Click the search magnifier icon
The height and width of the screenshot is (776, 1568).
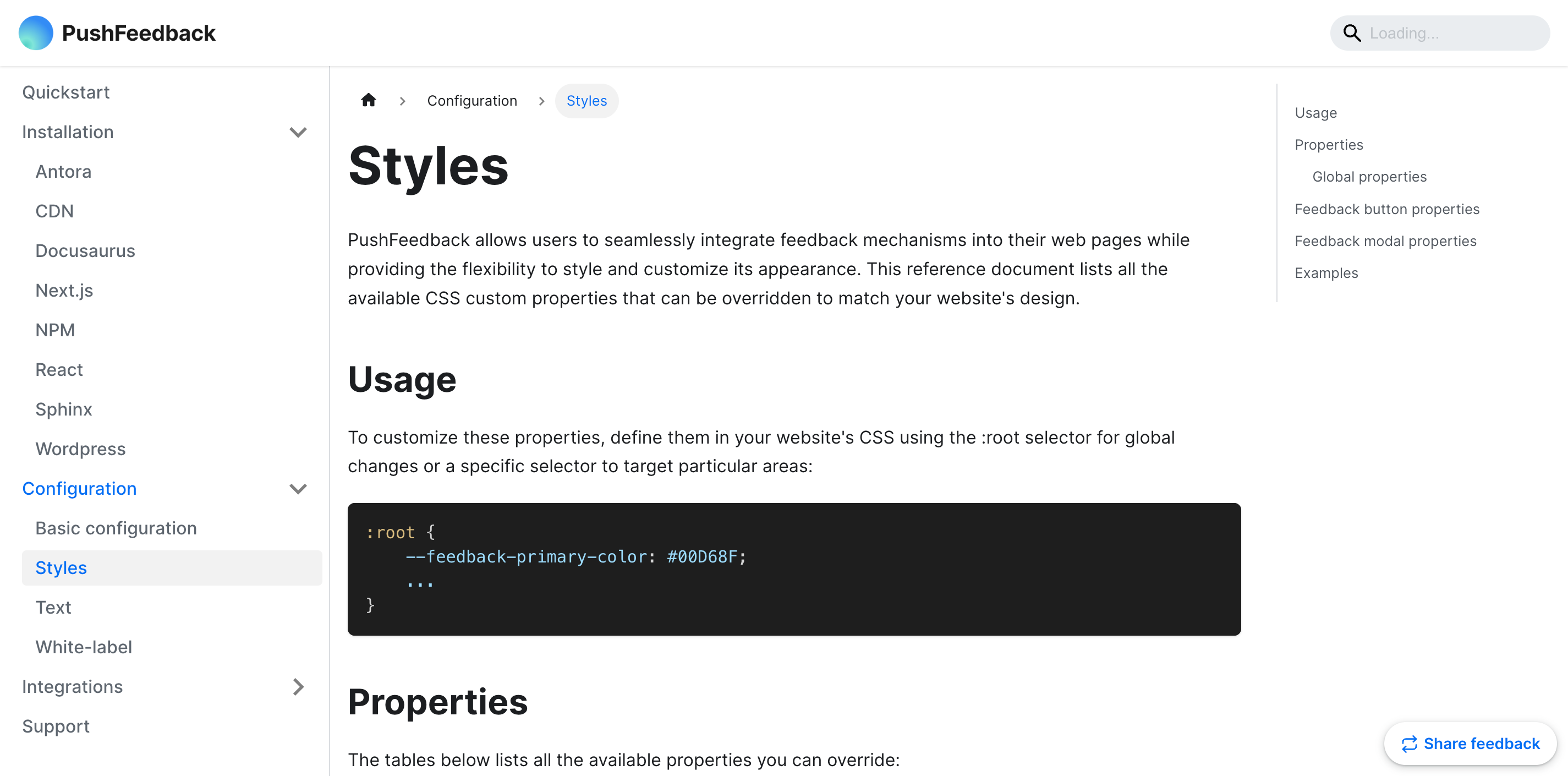[x=1351, y=33]
